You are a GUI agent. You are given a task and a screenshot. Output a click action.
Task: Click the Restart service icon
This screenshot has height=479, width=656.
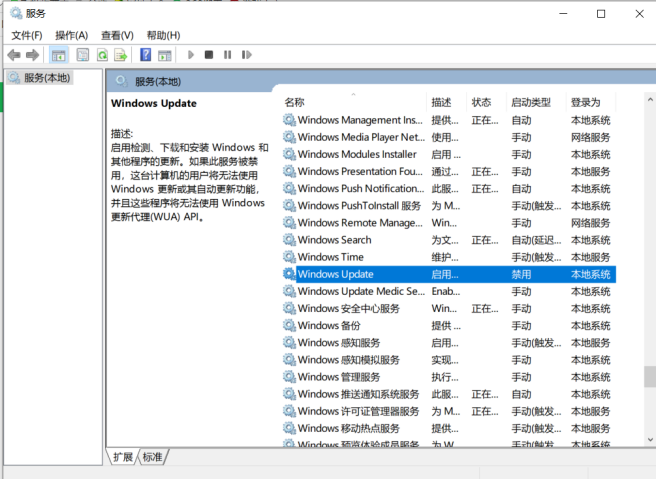[246, 55]
